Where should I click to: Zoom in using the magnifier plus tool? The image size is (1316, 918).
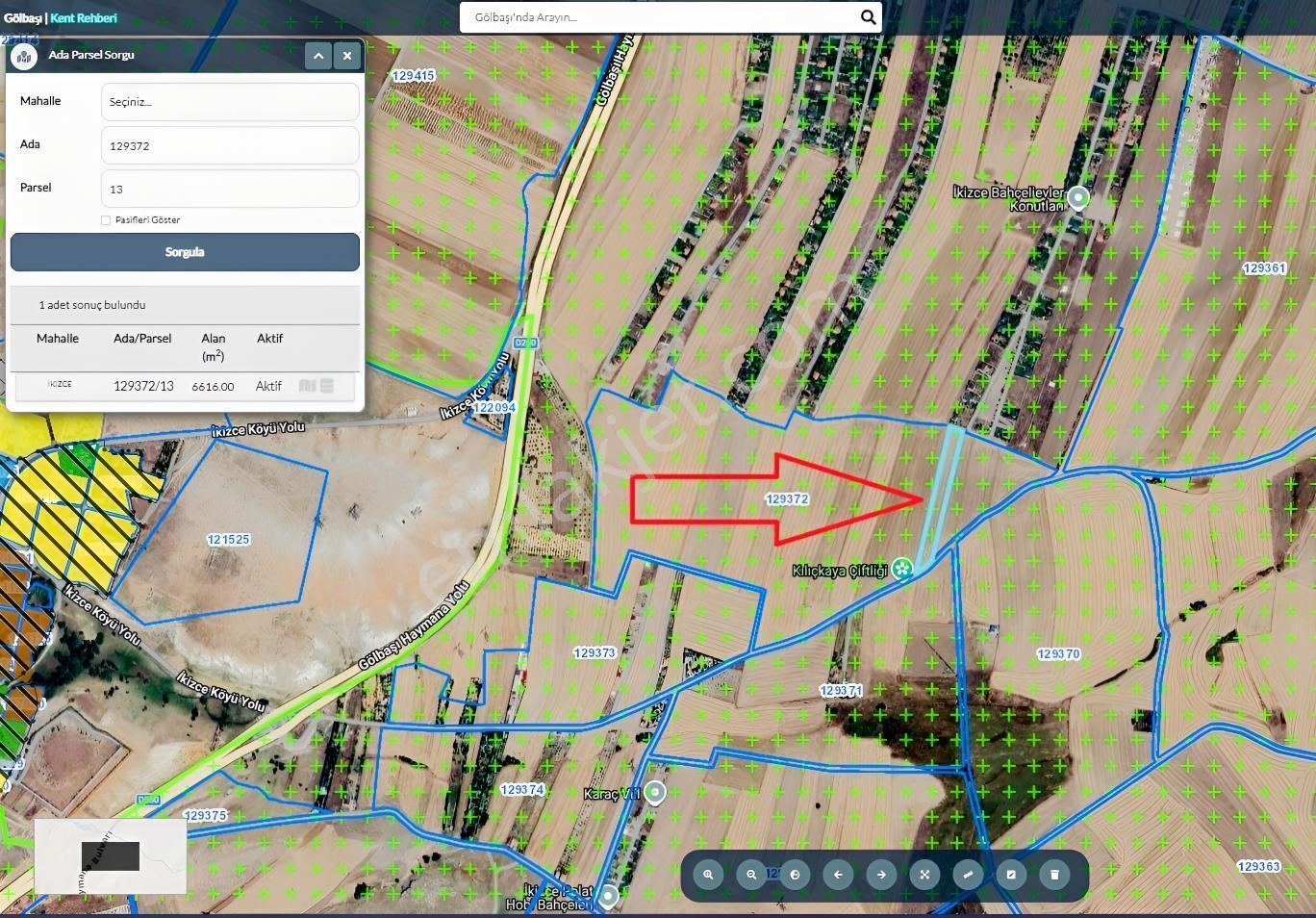tap(708, 875)
